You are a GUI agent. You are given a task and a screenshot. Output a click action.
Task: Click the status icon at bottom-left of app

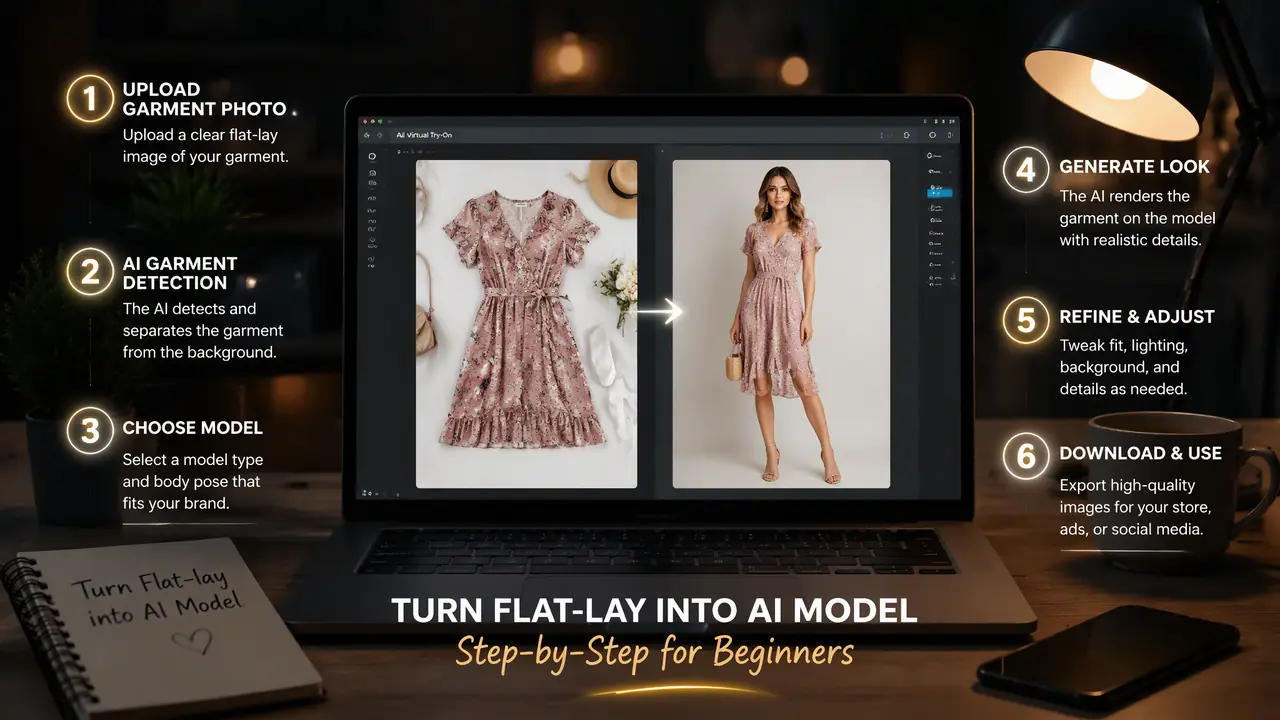click(x=364, y=492)
